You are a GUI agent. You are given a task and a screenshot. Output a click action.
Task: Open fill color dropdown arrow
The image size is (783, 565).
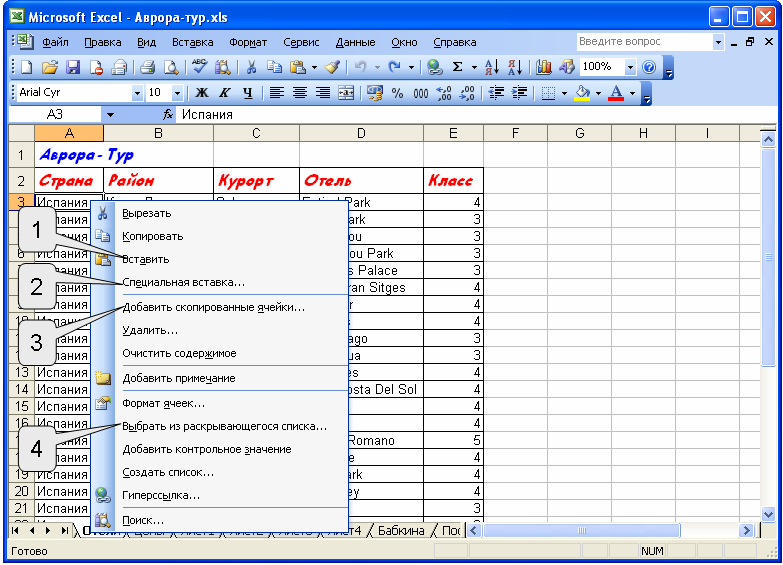point(598,93)
